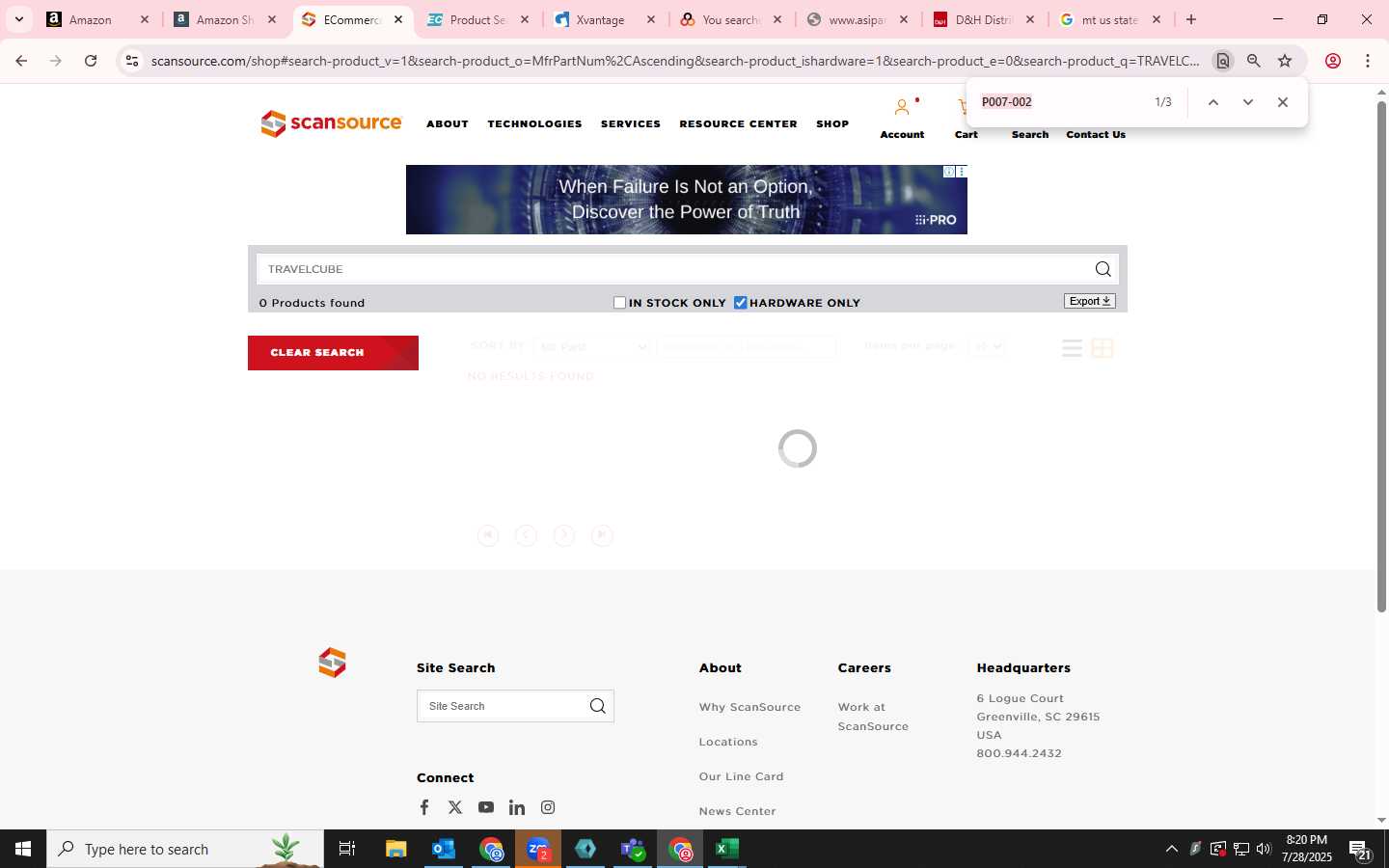
Task: Click the footer ScanSource logo
Action: click(332, 663)
